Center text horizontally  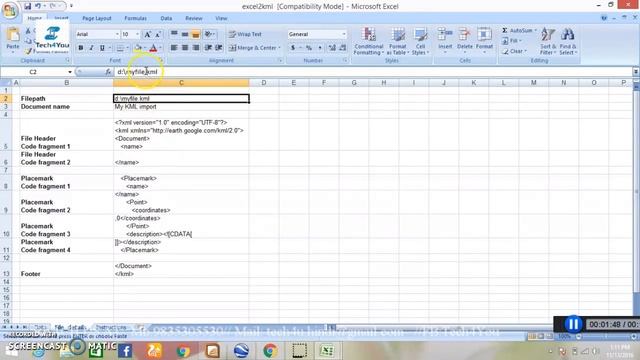coord(185,48)
